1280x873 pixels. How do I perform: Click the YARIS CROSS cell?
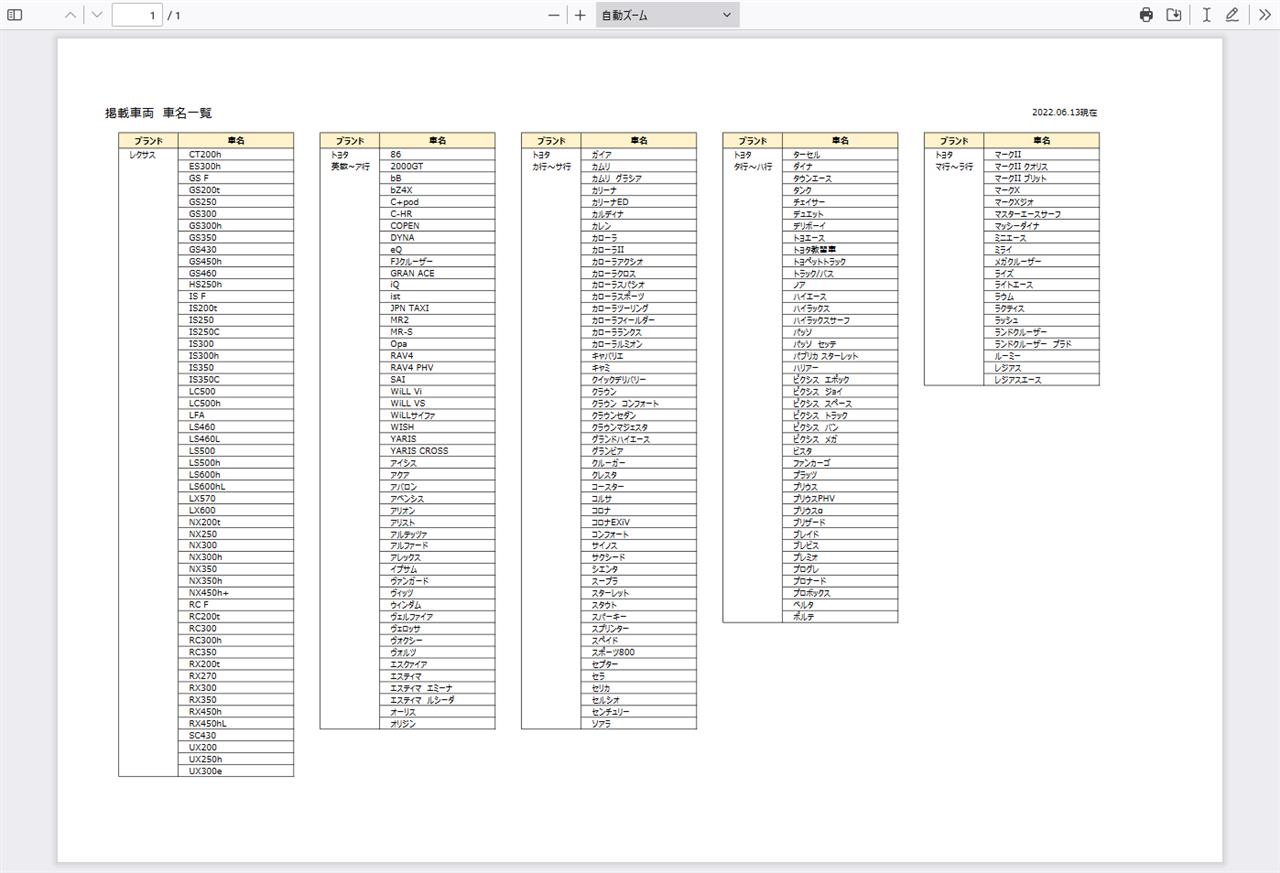click(x=437, y=451)
